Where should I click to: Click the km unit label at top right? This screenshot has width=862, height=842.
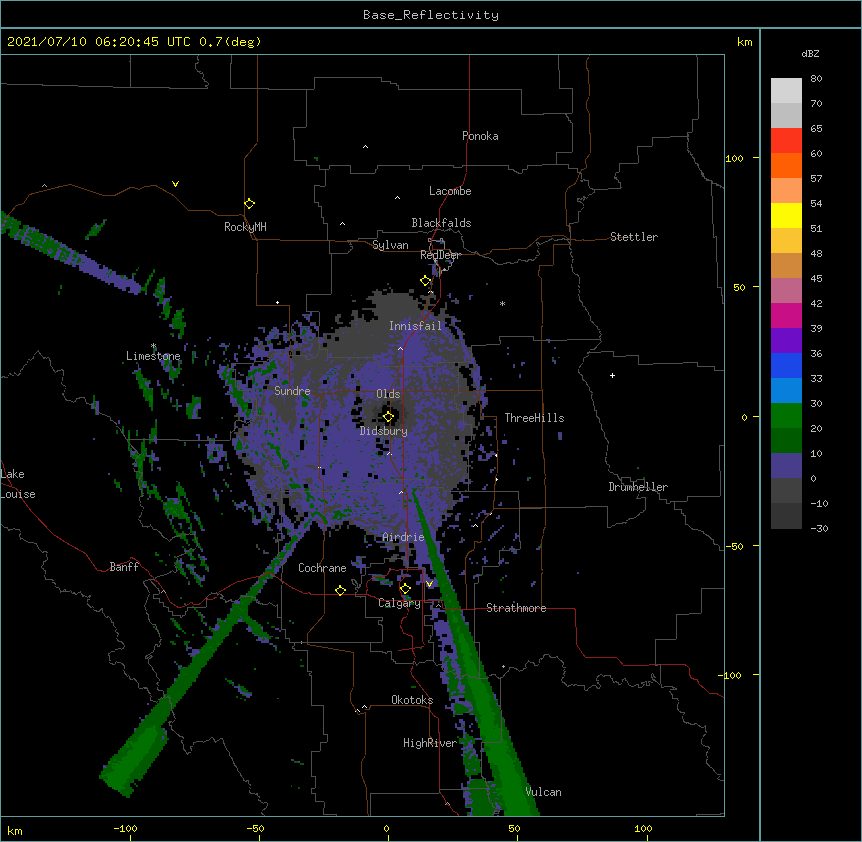pos(744,42)
